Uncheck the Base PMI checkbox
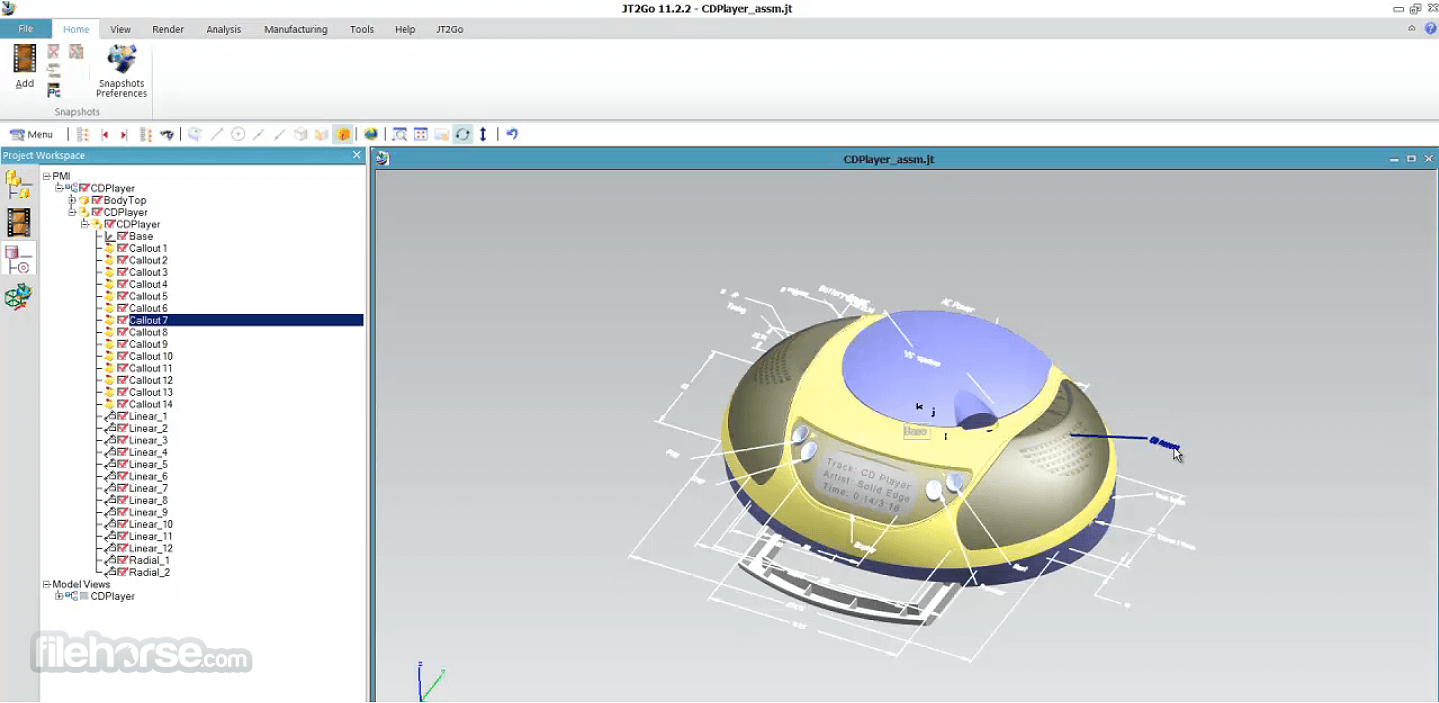This screenshot has width=1439, height=703. [x=122, y=237]
